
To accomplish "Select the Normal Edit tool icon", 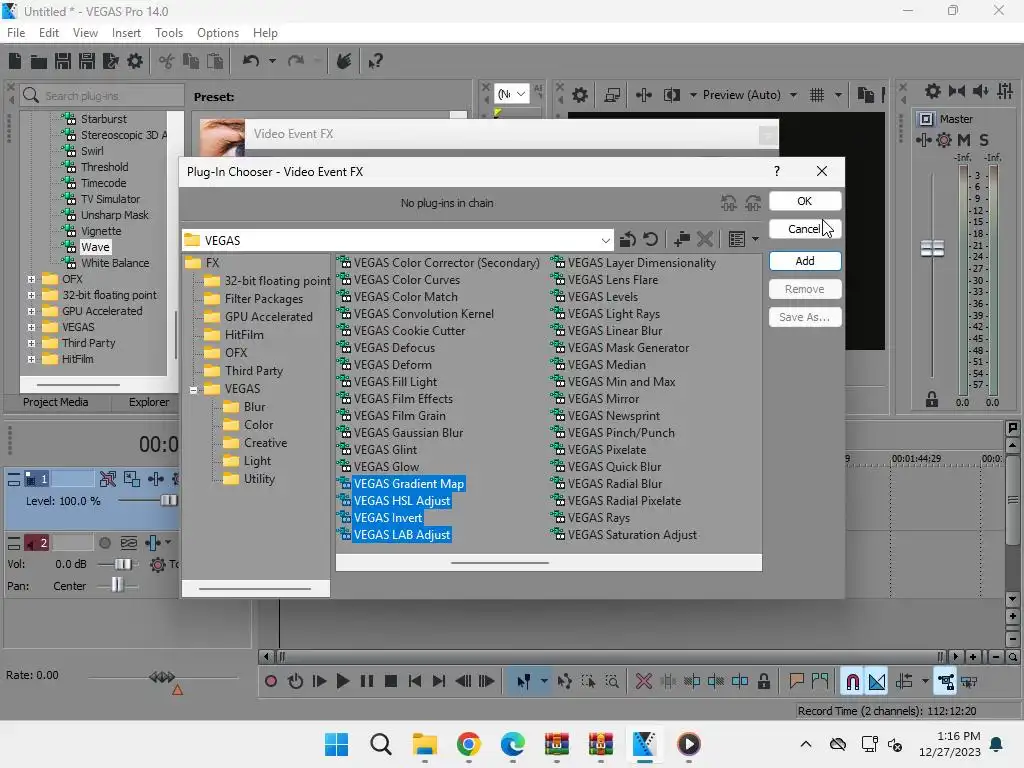I will coord(523,682).
